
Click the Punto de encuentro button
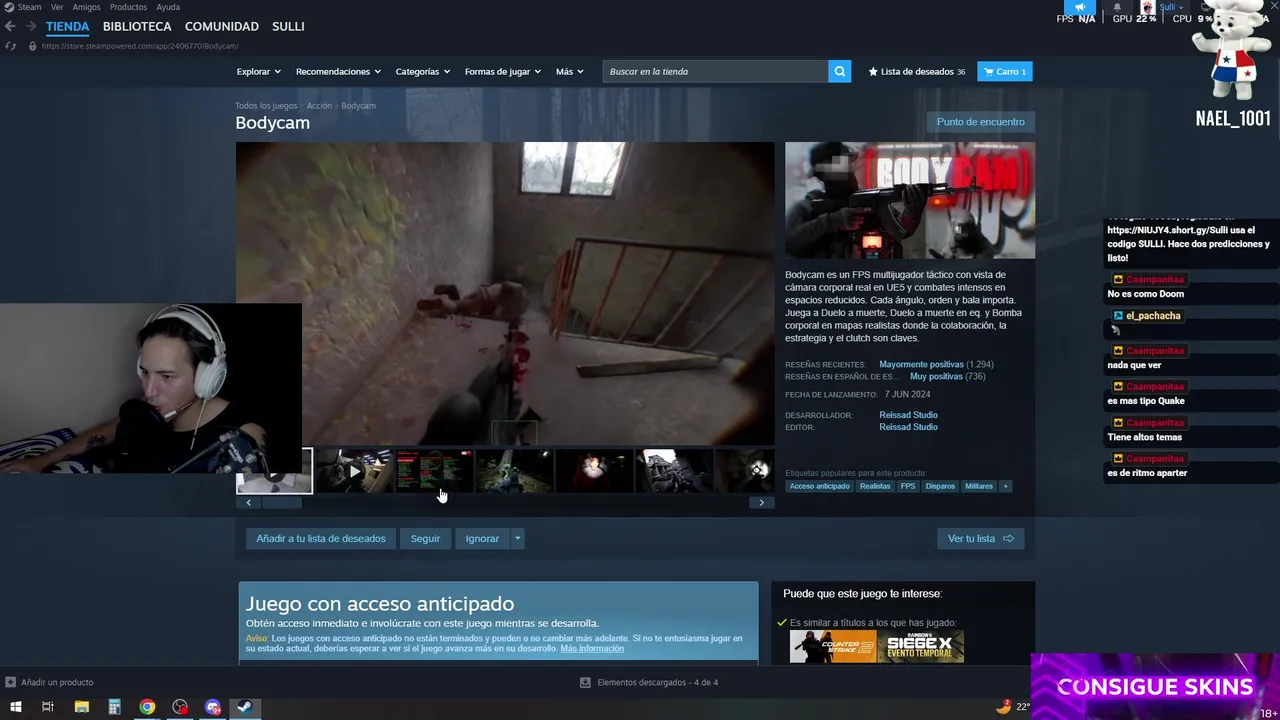980,122
